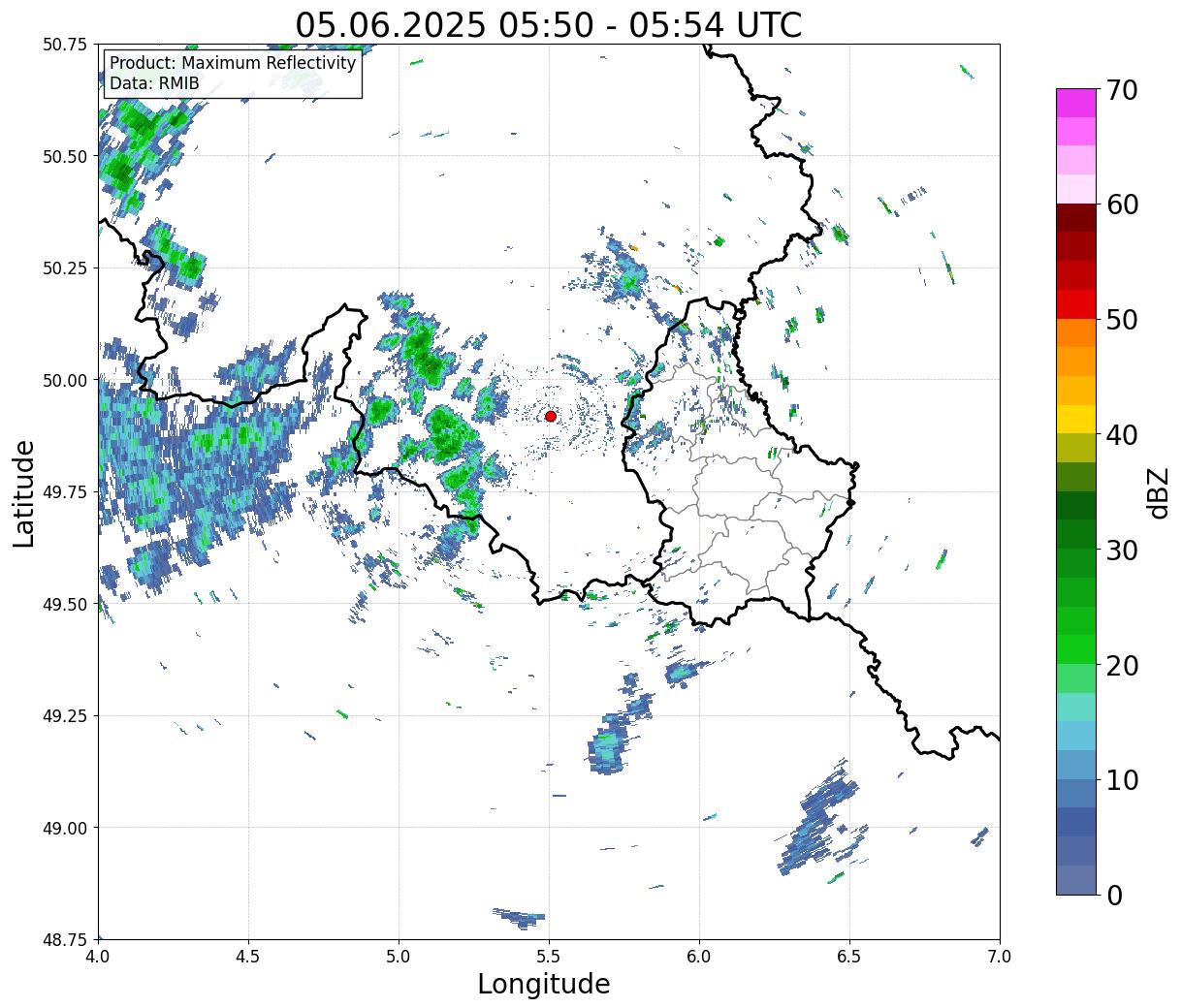The image size is (1182, 1008).
Task: Click the latitude tick label 48.75
Action: point(65,940)
